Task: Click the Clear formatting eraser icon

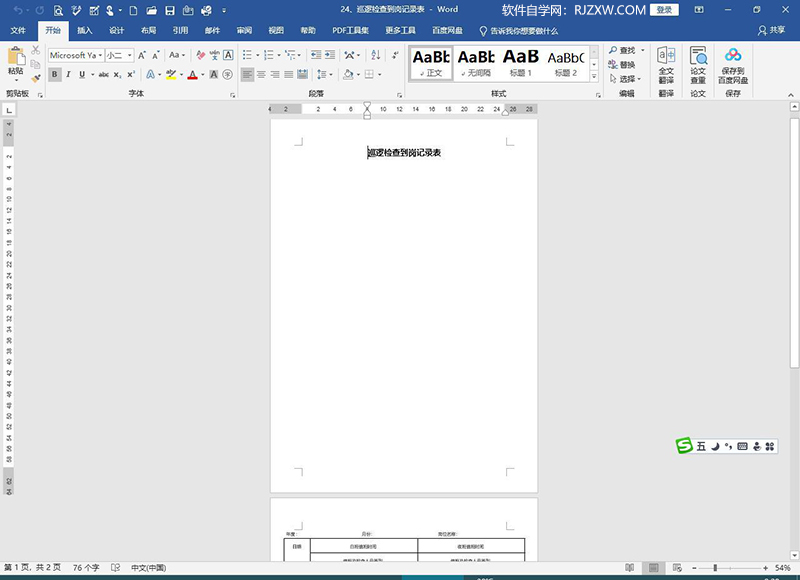Action: [201, 55]
